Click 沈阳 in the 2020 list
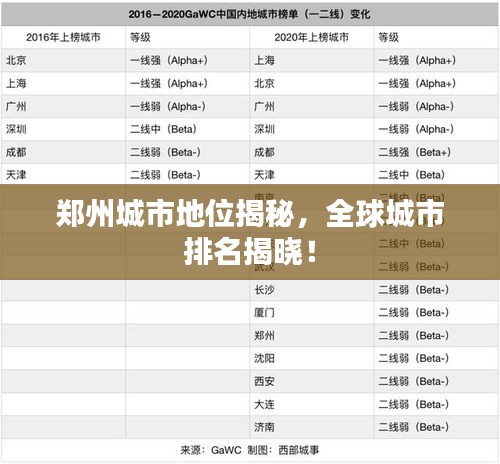 (264, 358)
